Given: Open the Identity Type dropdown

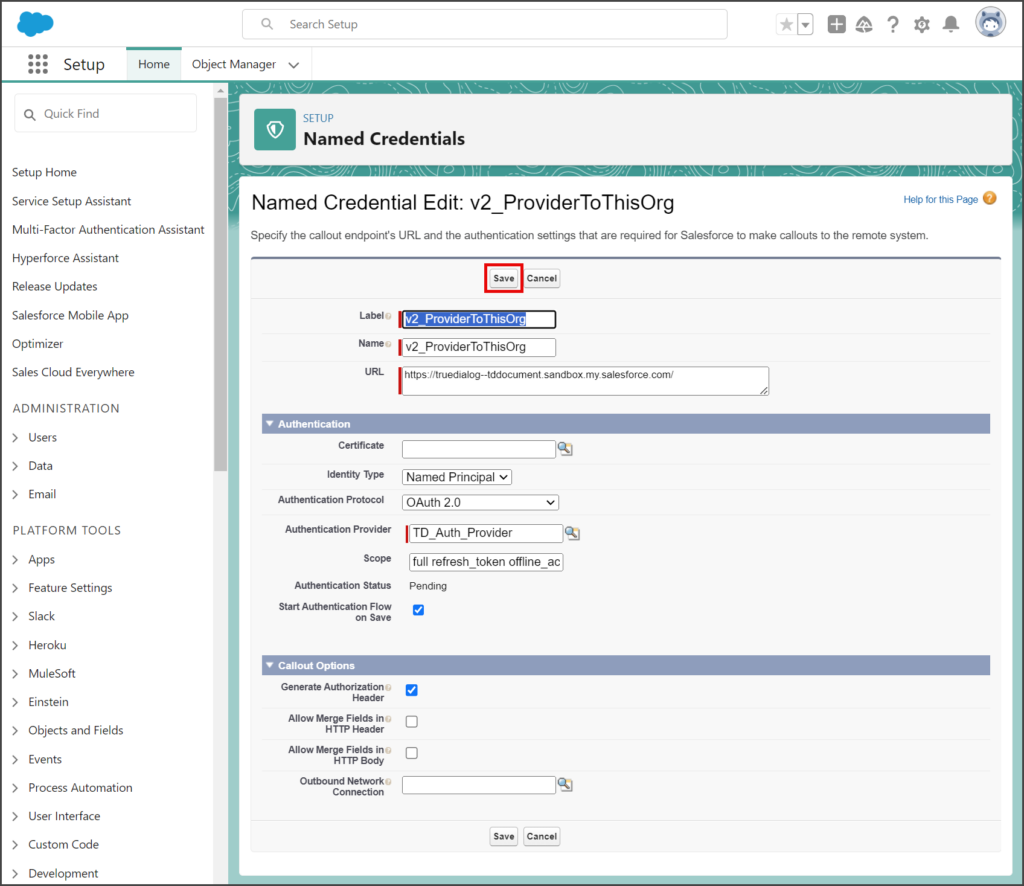Looking at the screenshot, I should pos(456,477).
